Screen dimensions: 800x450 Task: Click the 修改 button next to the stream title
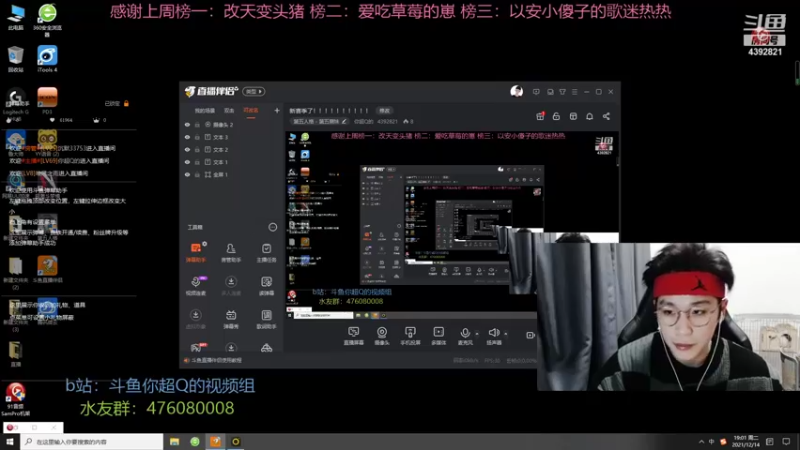(x=384, y=111)
